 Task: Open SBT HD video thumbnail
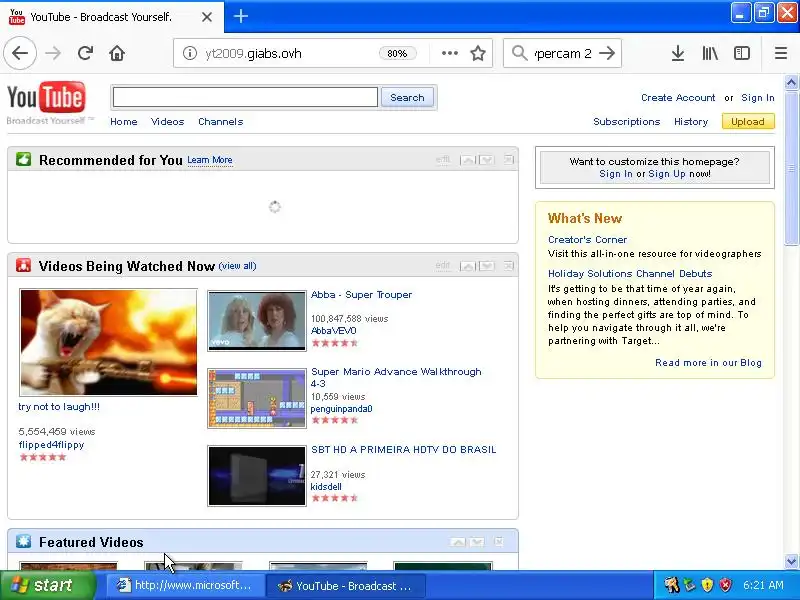(257, 476)
